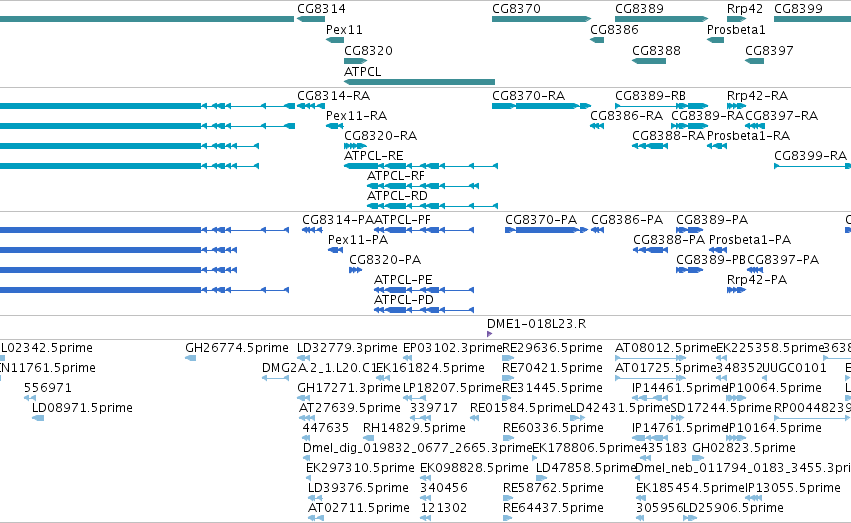Open the CG8320 gene label
The width and height of the screenshot is (851, 523).
coord(369,50)
